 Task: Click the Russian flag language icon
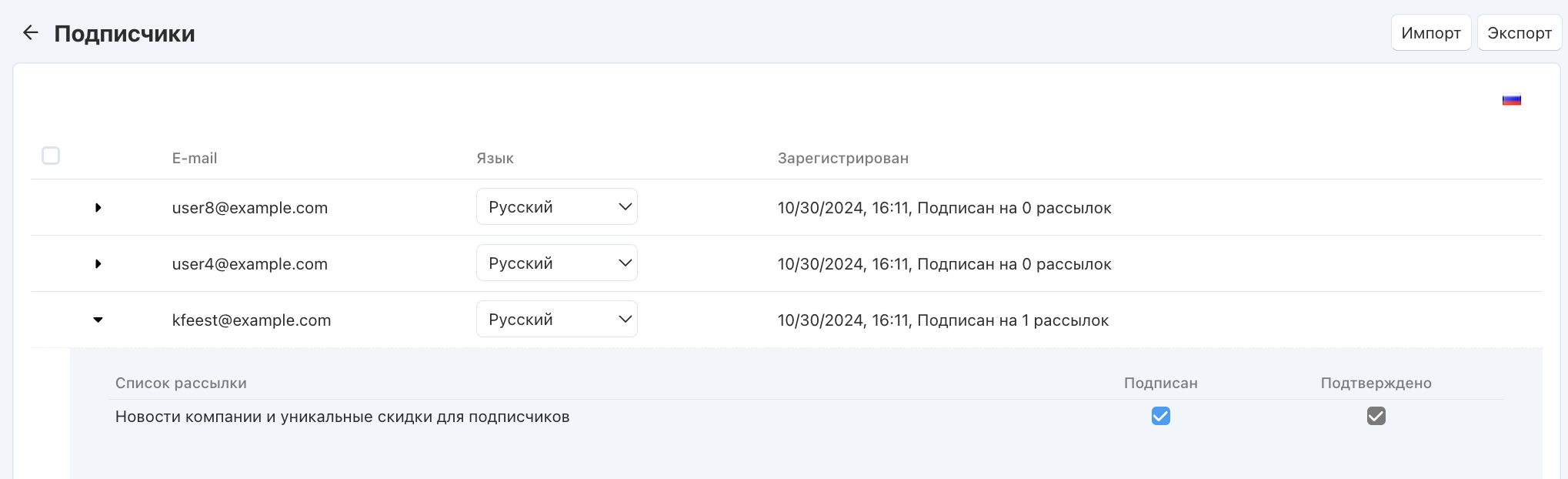click(x=1511, y=100)
